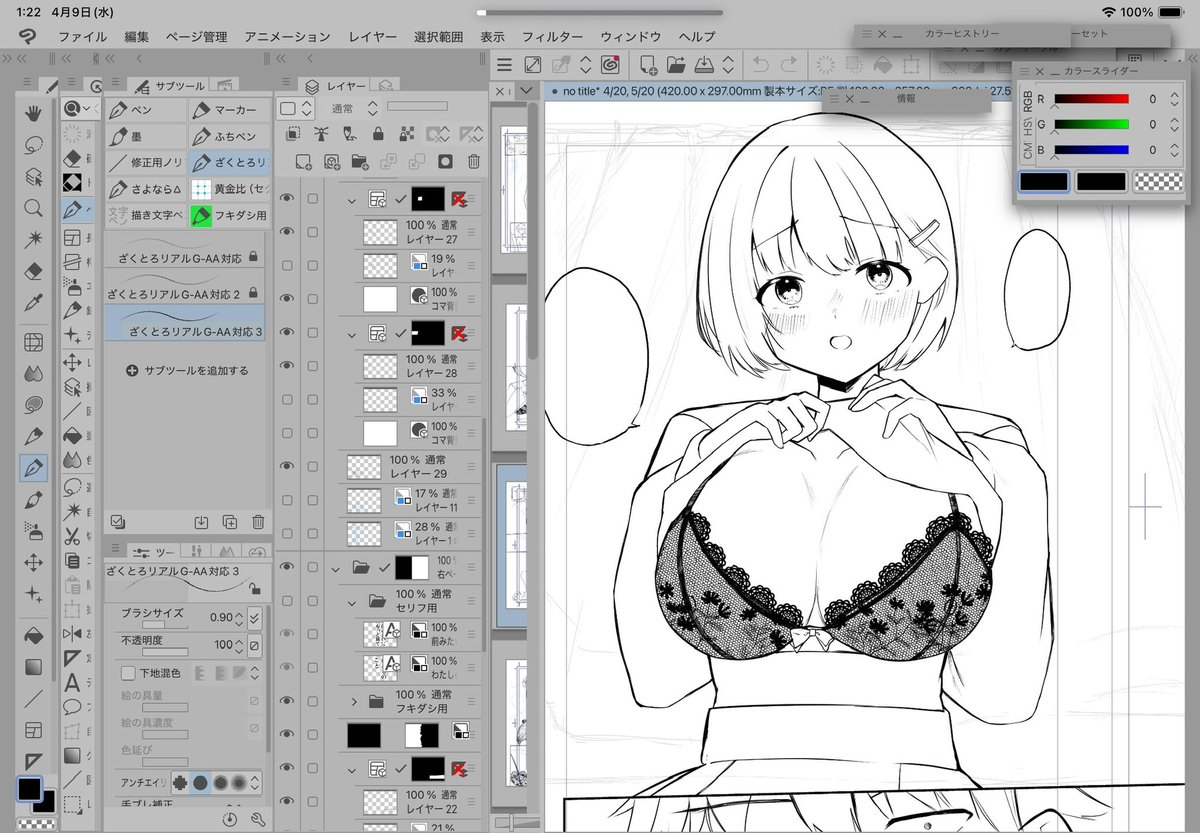Click the new page document icon

648,65
